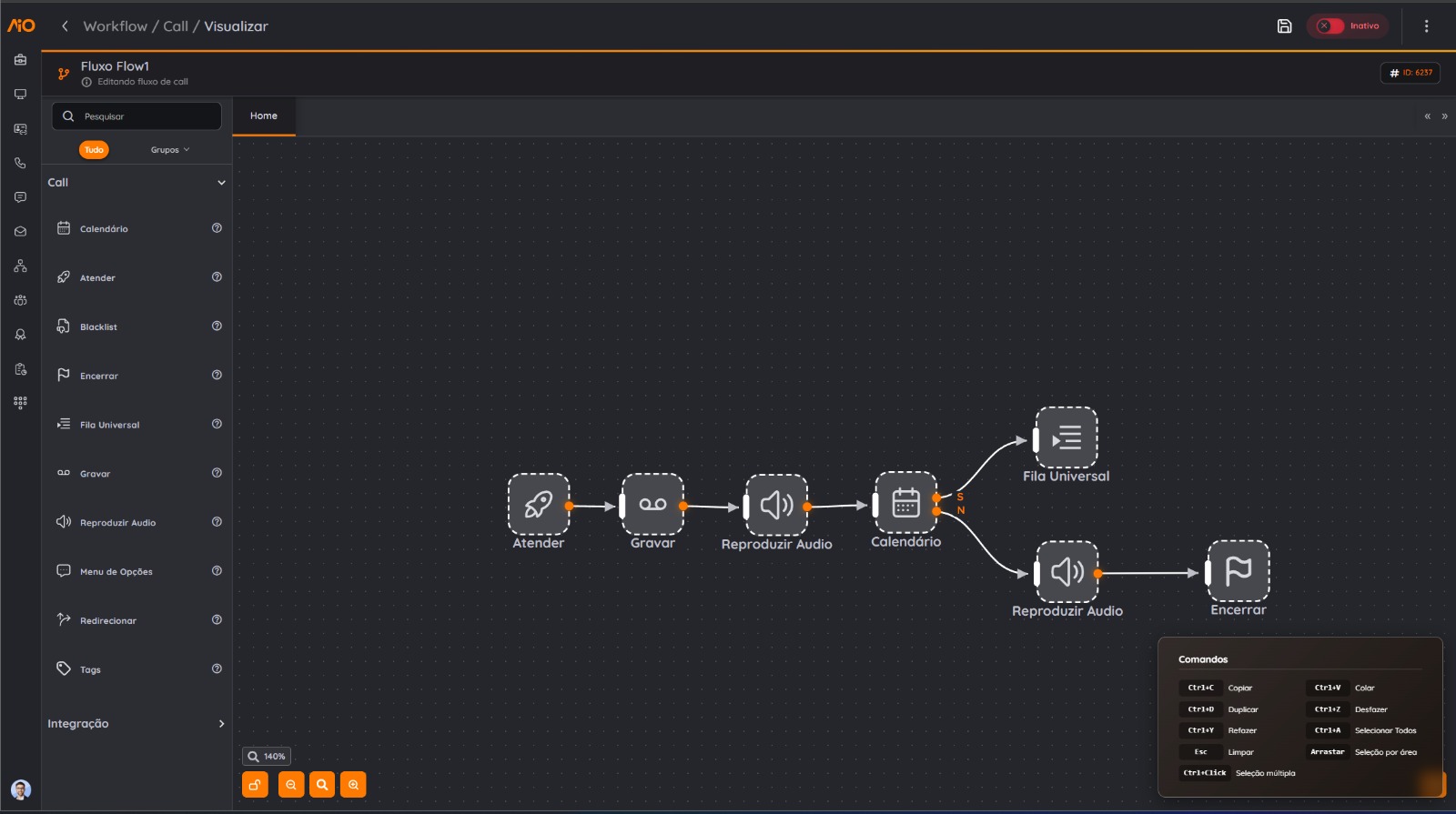The height and width of the screenshot is (814, 1456).
Task: Open the Grupos dropdown
Action: [x=170, y=150]
